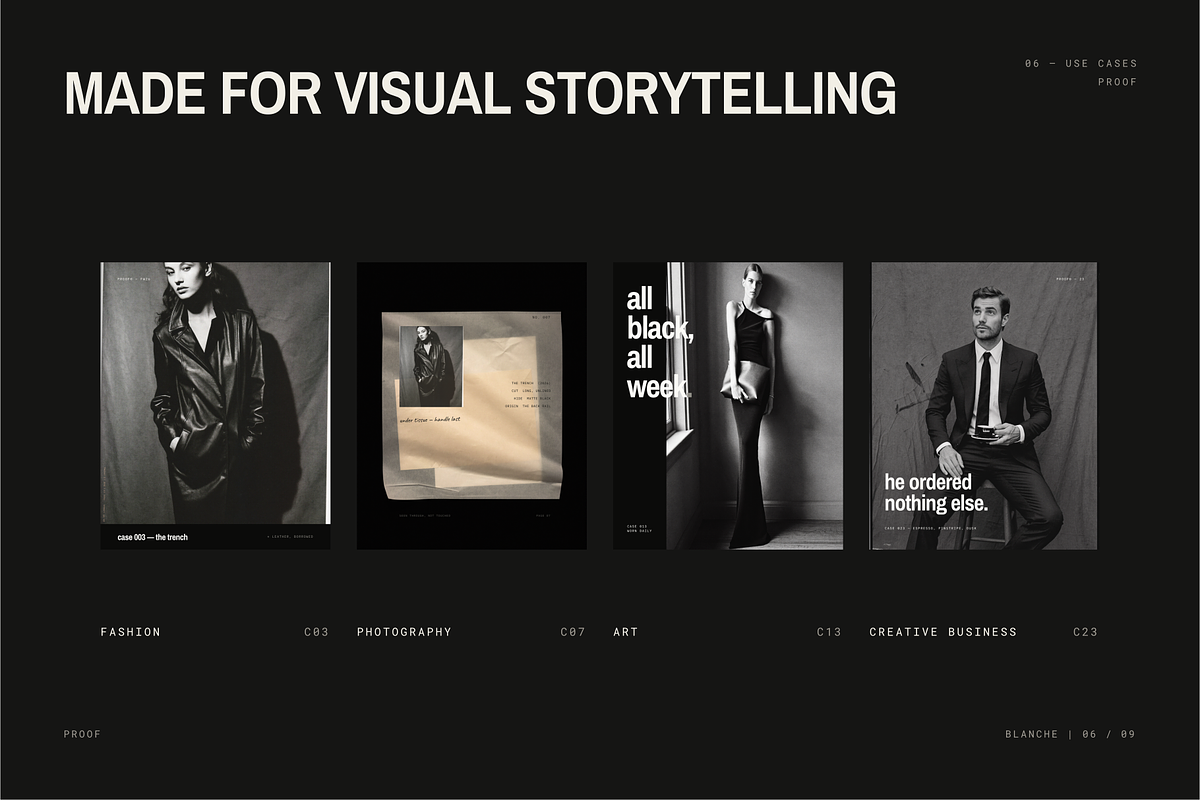The width and height of the screenshot is (1200, 800).
Task: Click the ART category label
Action: (x=625, y=632)
